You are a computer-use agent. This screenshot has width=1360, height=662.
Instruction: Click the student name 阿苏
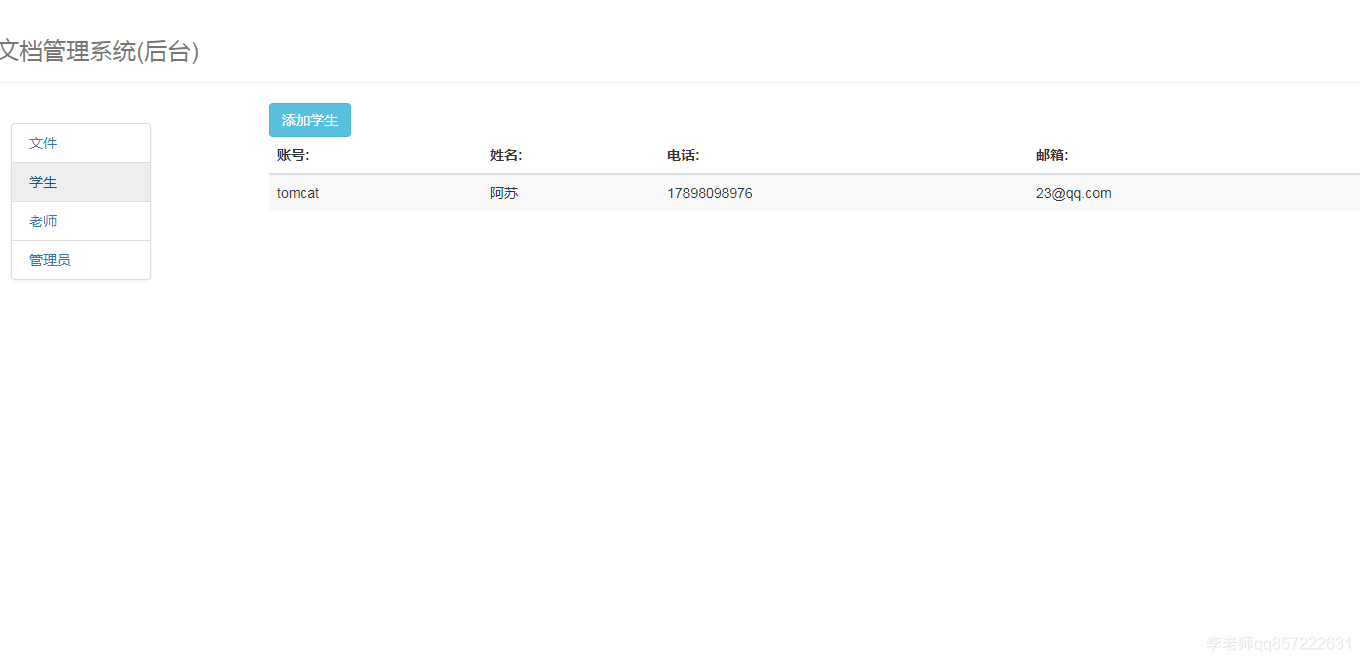(504, 193)
